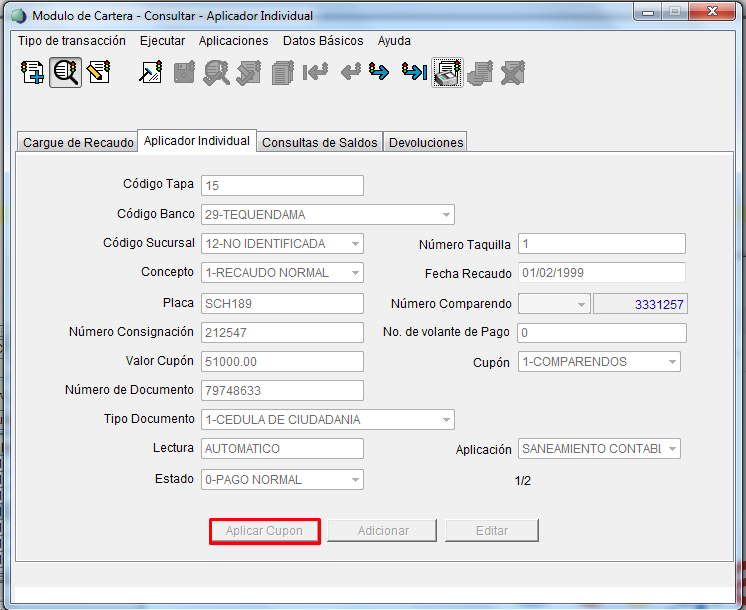Open the Tipo Documento combo box
Screen dimensions: 746x610
[445, 420]
